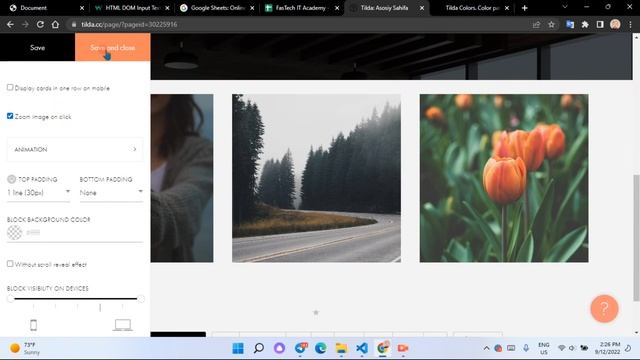The height and width of the screenshot is (360, 640).
Task: Open File Explorer from taskbar
Action: [x=341, y=348]
